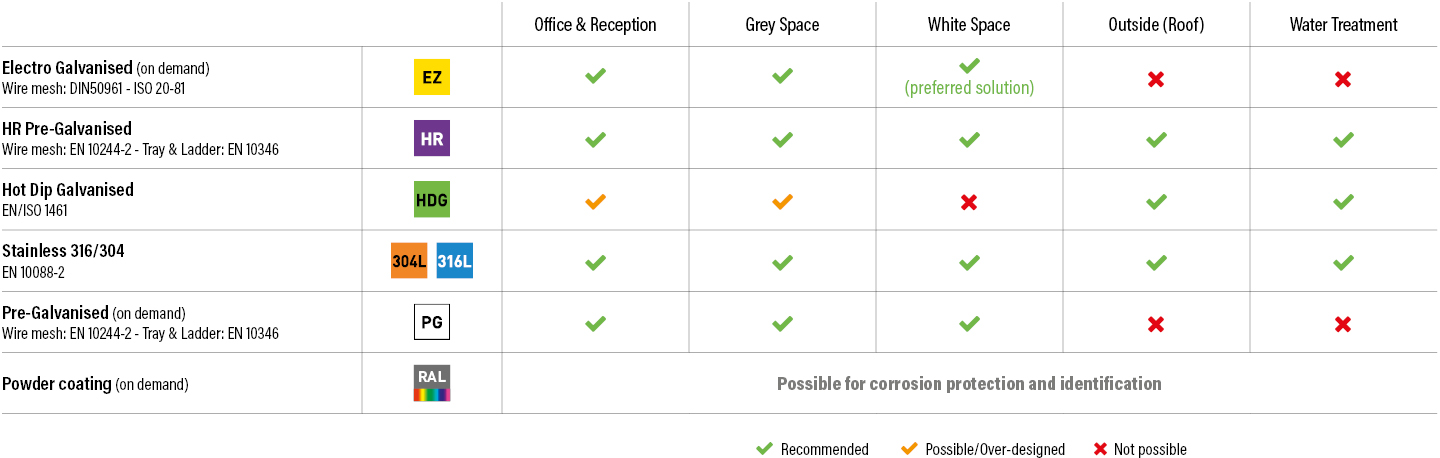Viewport: 1440px width, 458px height.
Task: Click the RAL rainbow colour badge
Action: pyautogui.click(x=432, y=383)
